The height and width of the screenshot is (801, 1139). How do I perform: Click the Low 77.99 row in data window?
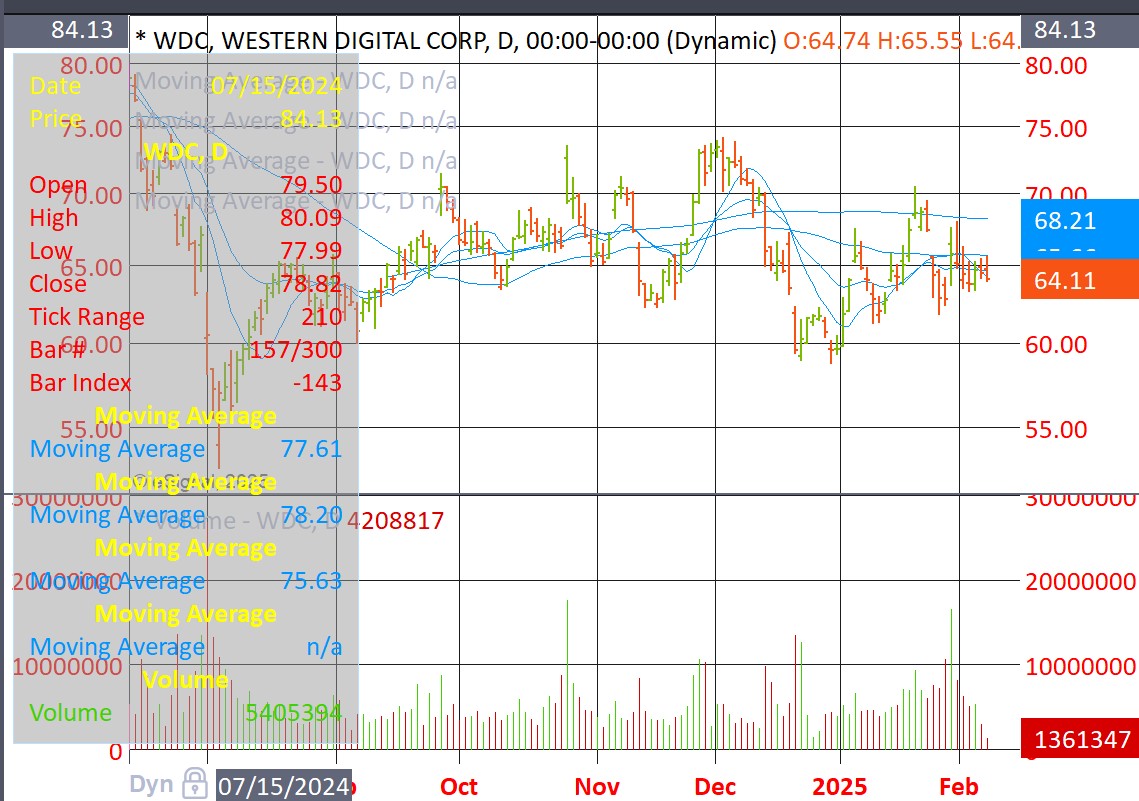tap(185, 251)
